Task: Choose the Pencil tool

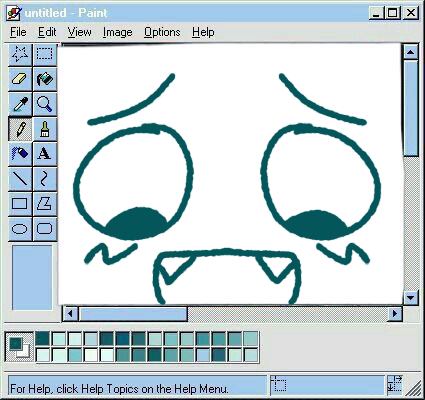Action: [20, 129]
